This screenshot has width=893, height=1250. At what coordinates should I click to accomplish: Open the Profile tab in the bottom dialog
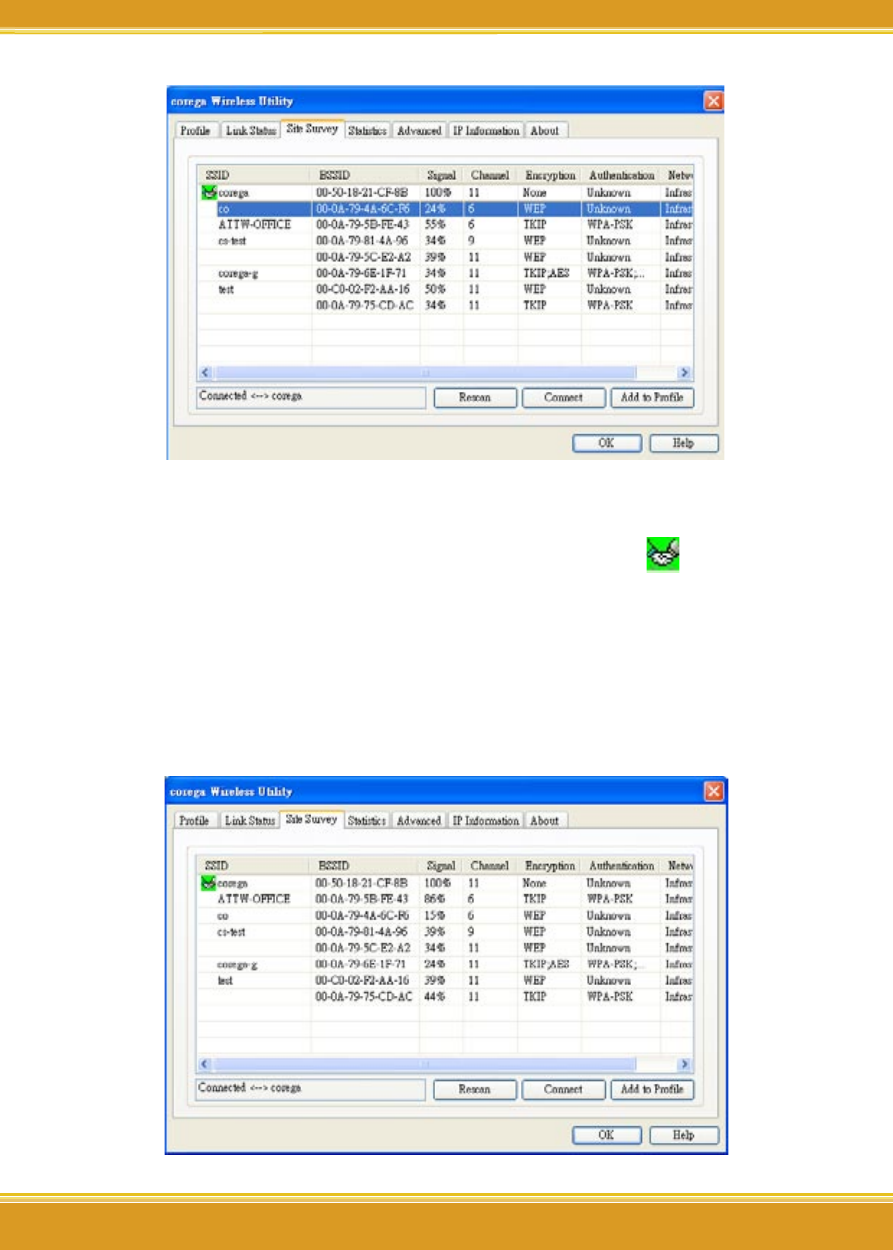(195, 821)
